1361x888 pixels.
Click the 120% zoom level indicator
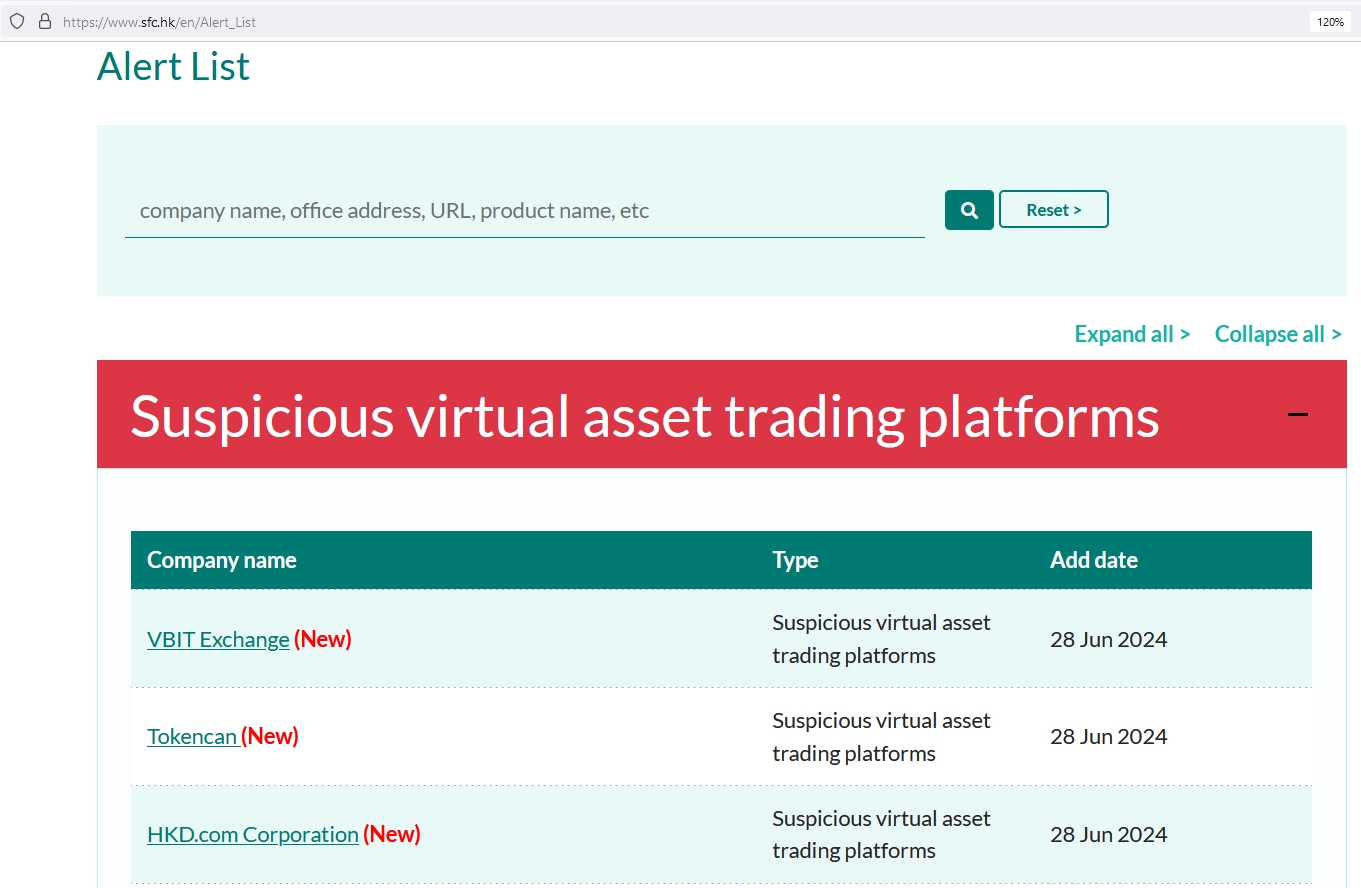pos(1329,21)
